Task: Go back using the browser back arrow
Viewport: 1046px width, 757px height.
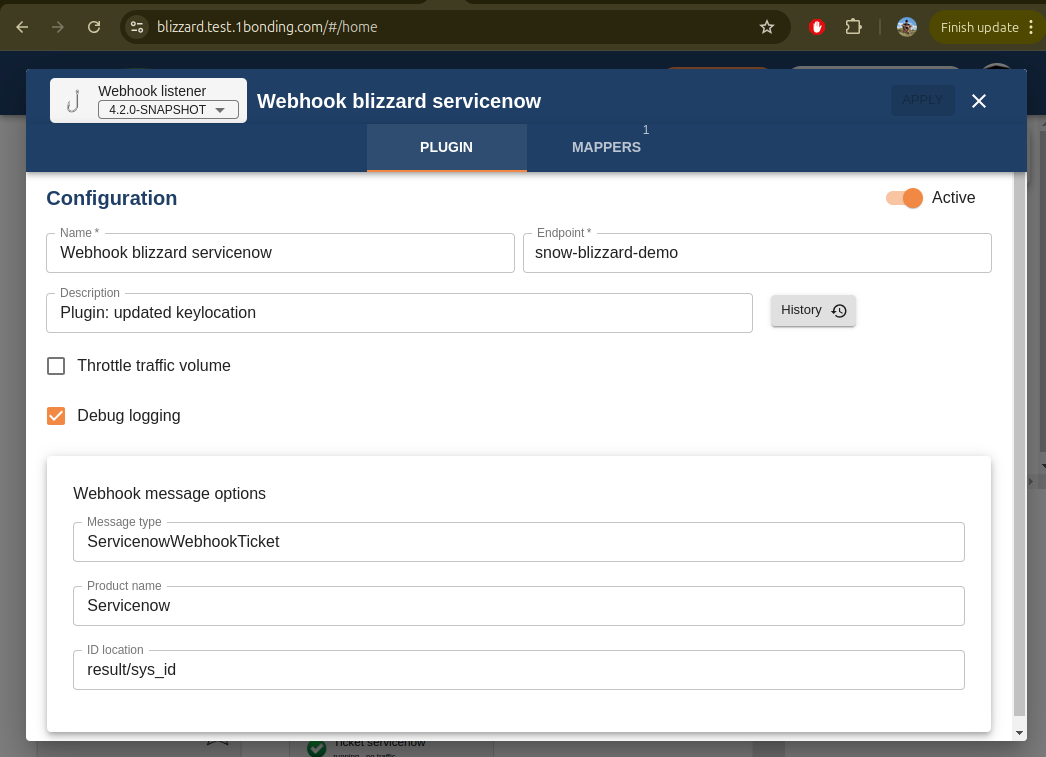Action: point(21,27)
